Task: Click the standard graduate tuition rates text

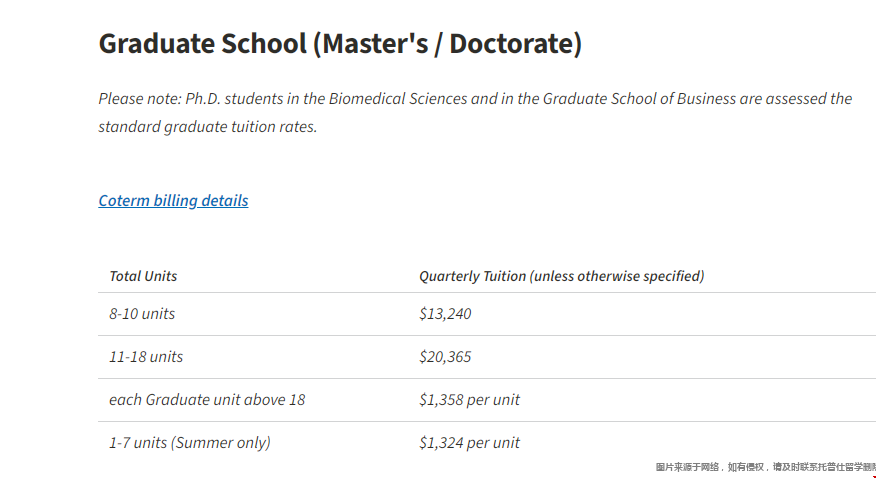Action: coord(208,126)
